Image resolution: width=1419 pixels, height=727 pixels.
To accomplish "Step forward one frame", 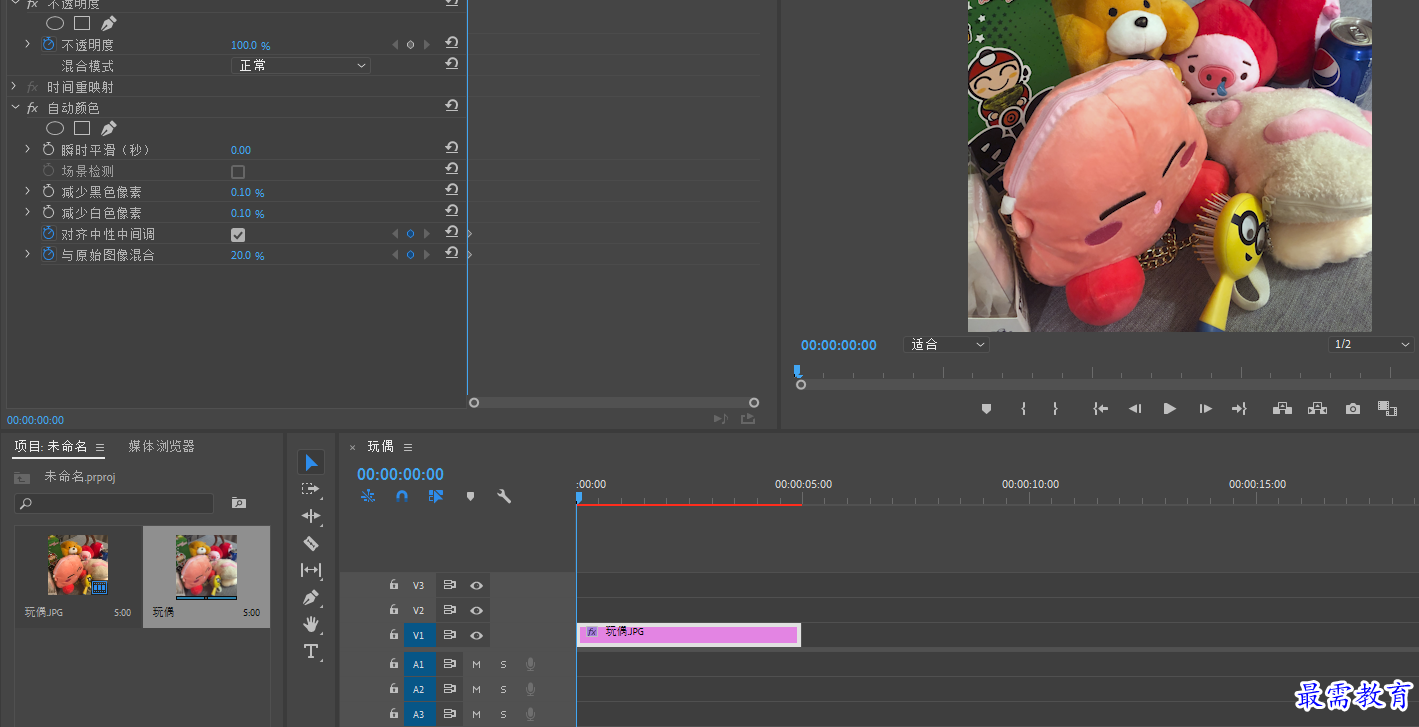I will (x=1205, y=408).
